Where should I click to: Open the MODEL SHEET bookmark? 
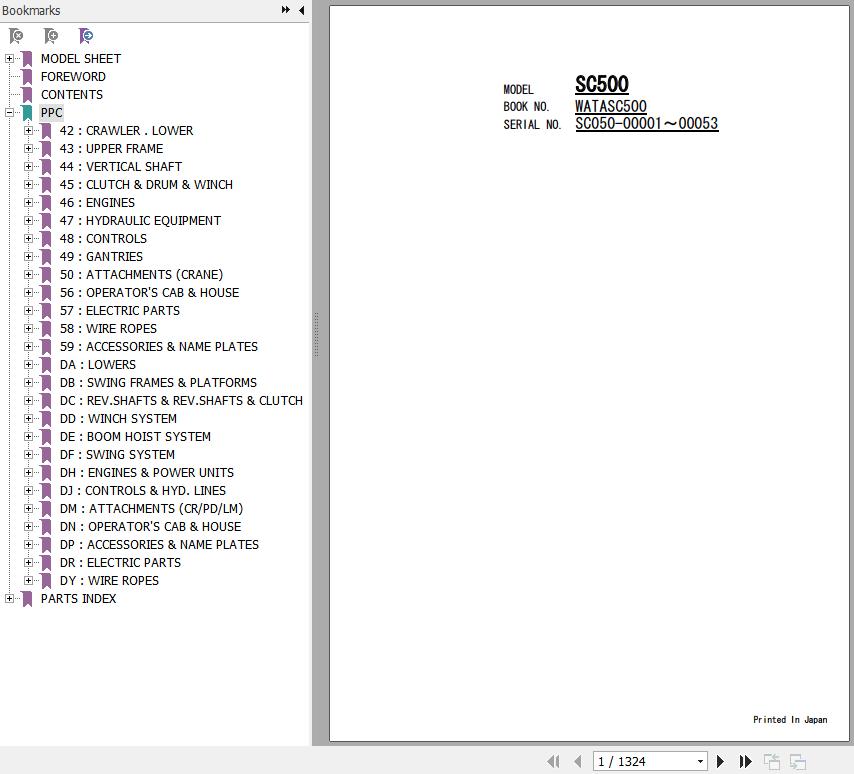pyautogui.click(x=81, y=59)
